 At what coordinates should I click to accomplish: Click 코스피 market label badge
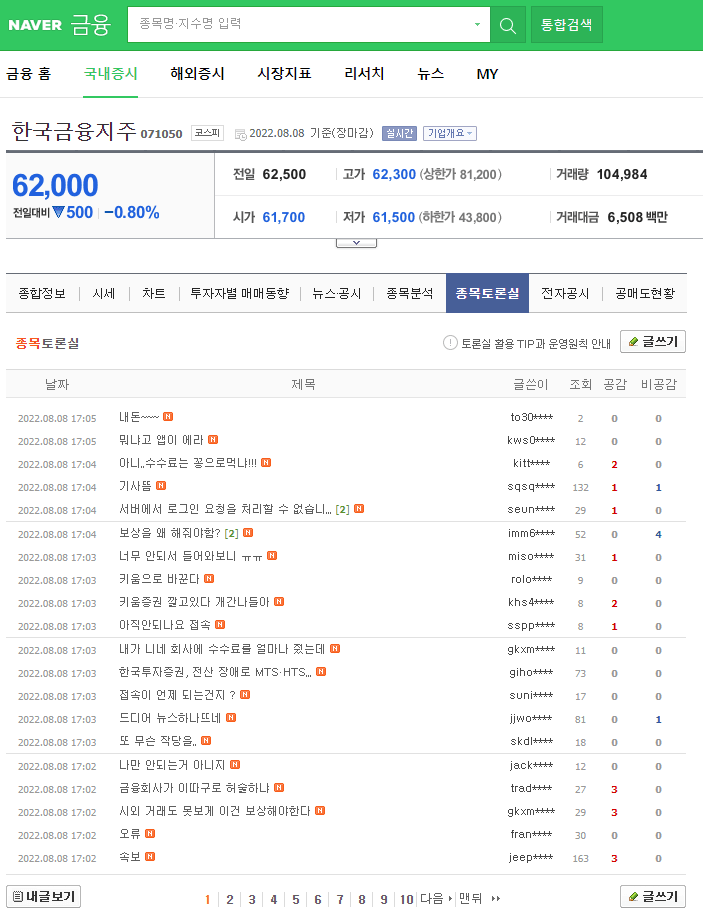207,133
